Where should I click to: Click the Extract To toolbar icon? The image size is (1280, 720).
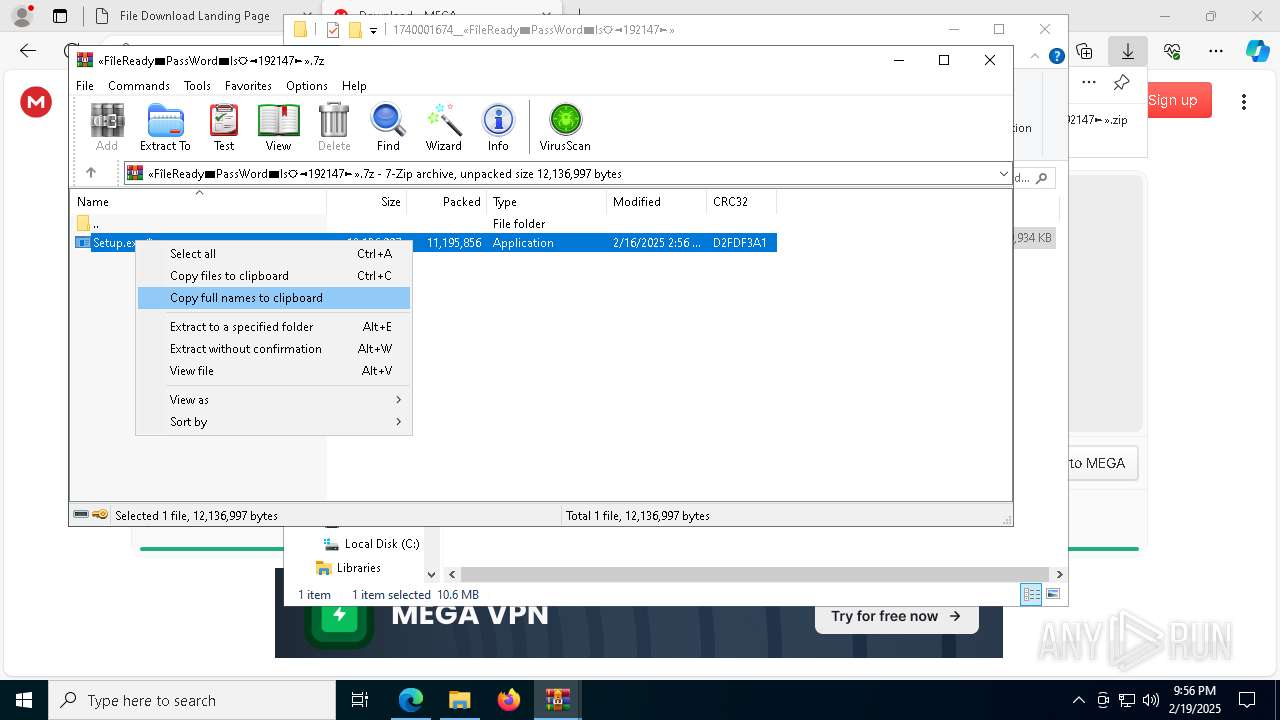coord(165,127)
